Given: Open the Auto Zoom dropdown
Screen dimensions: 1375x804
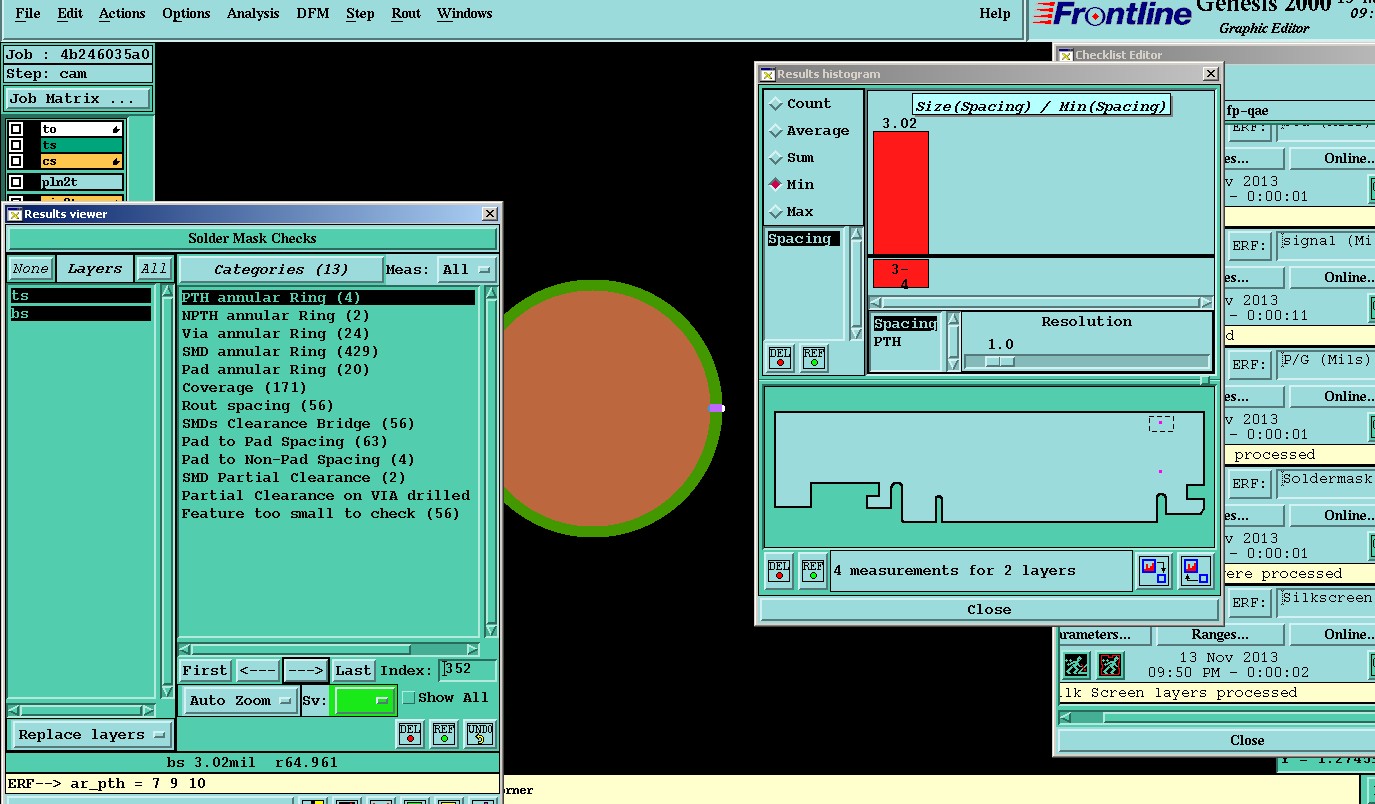Looking at the screenshot, I should (x=240, y=700).
